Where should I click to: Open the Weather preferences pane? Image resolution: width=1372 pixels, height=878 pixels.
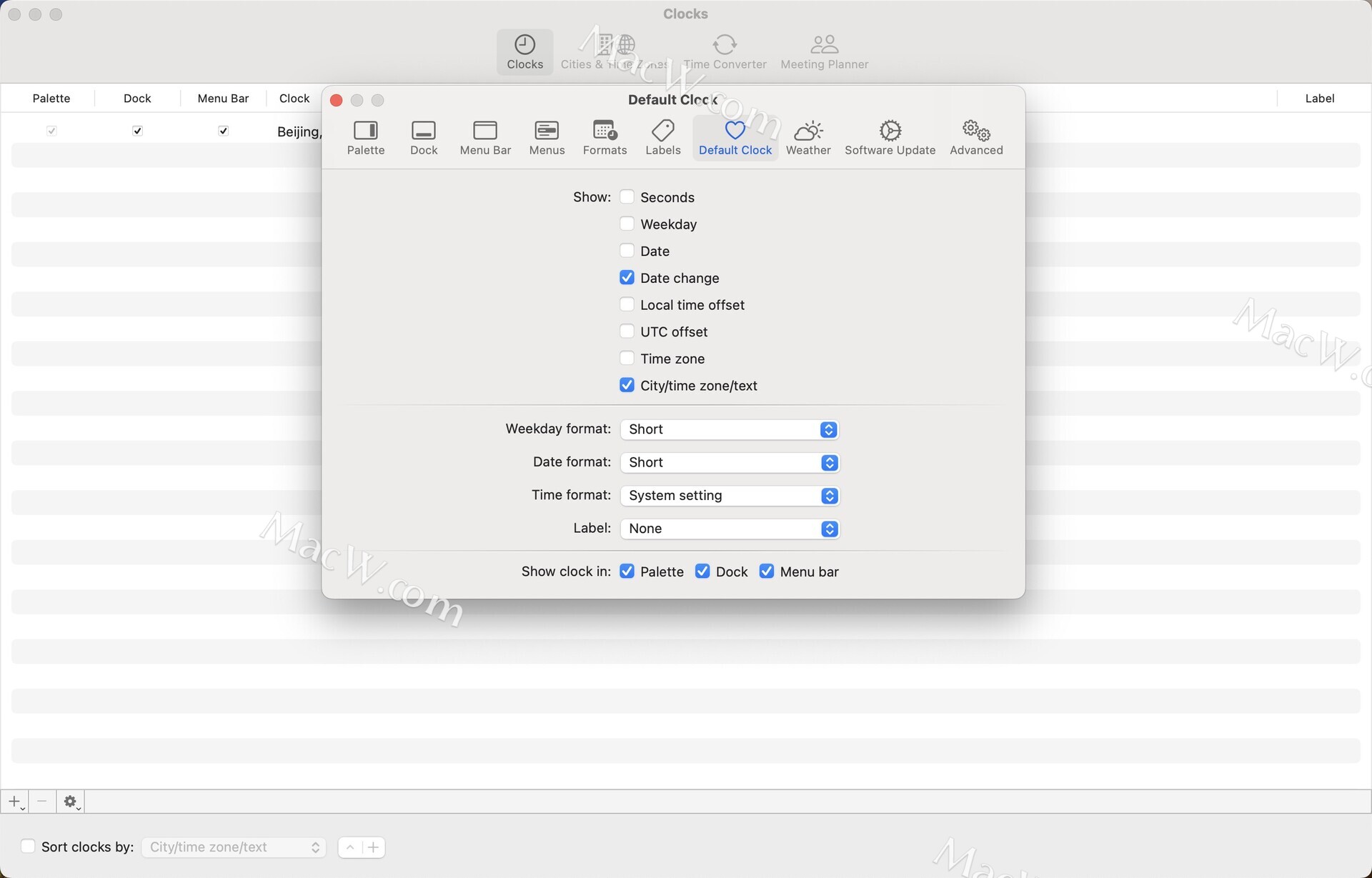[808, 138]
